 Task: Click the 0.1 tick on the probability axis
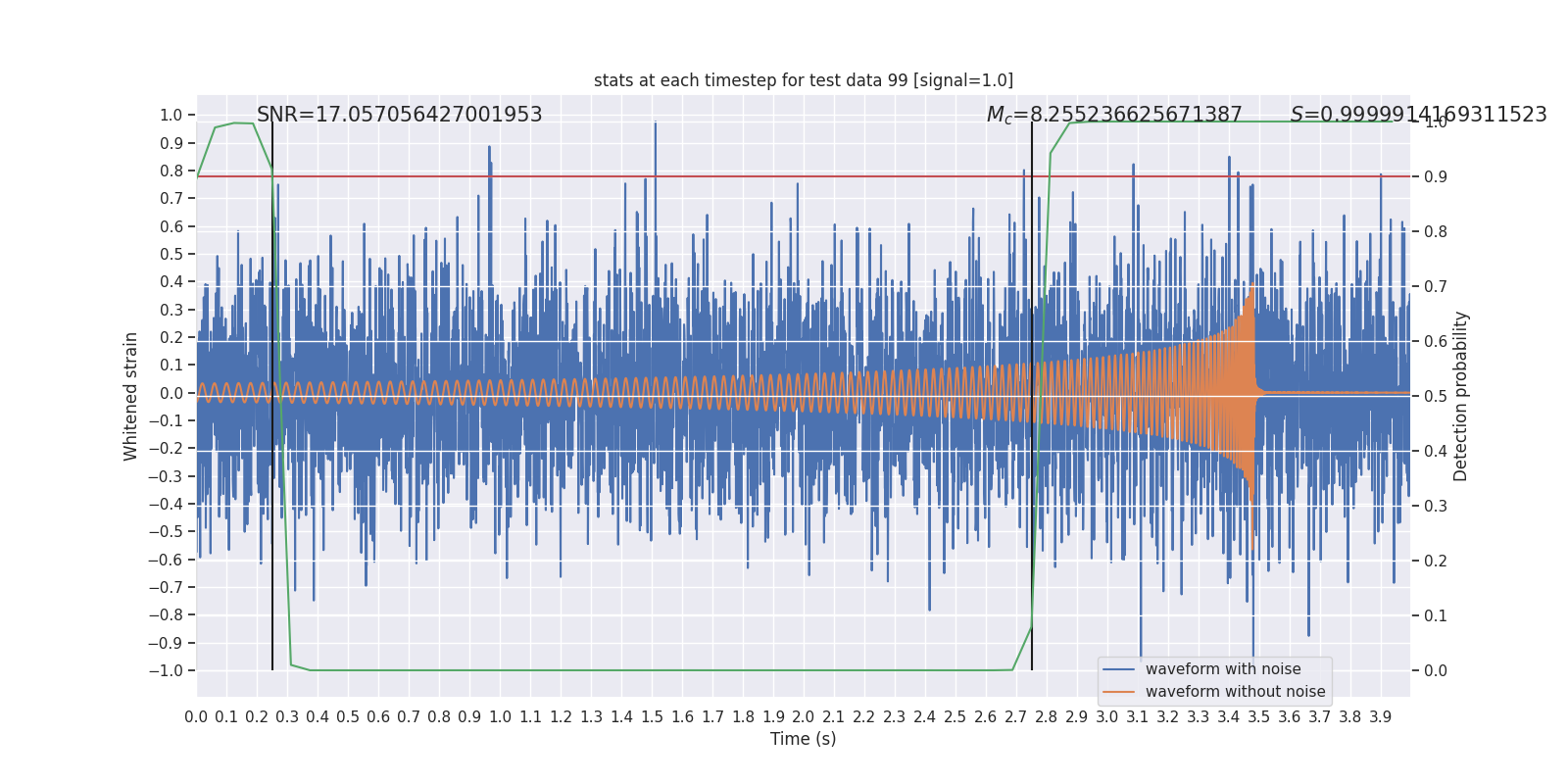click(x=1435, y=616)
